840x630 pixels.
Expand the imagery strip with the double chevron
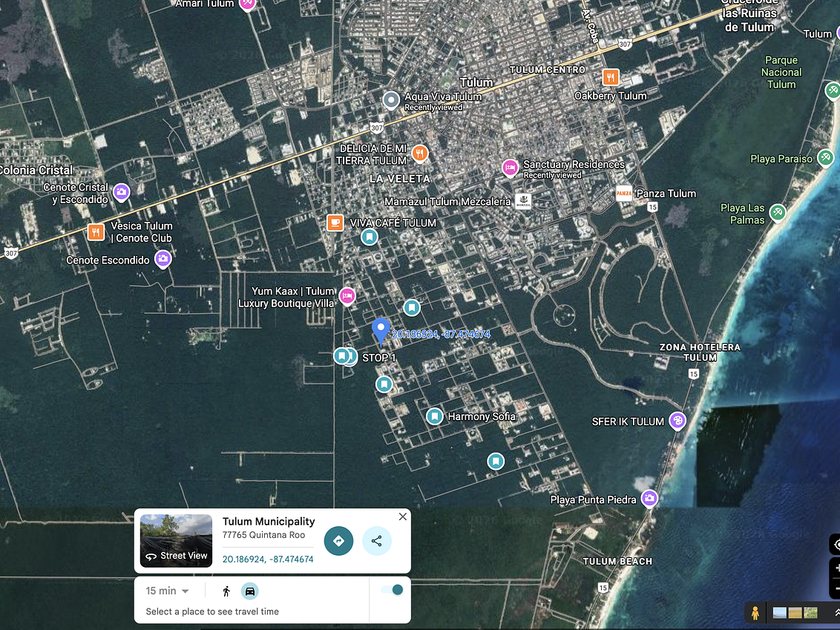coord(835,612)
